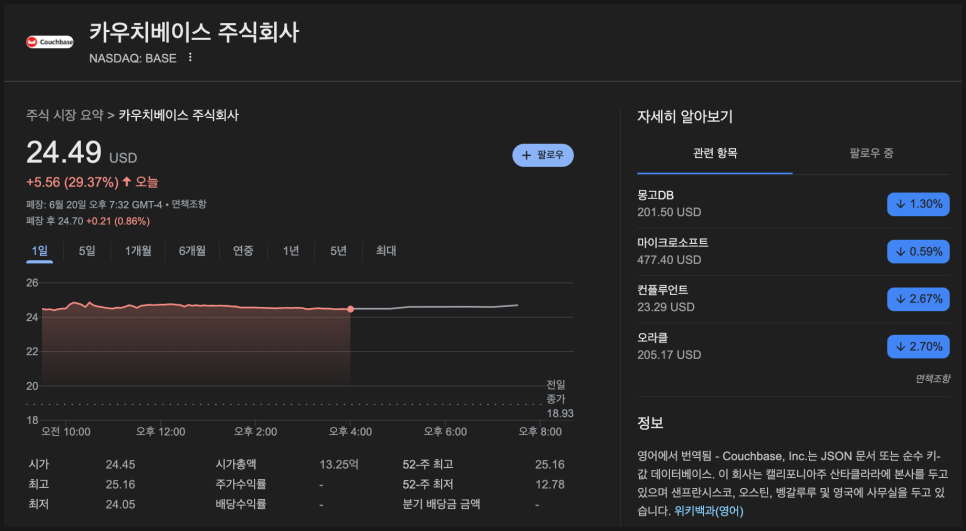The width and height of the screenshot is (966, 531).
Task: Click the 주식 시장 요약 breadcrumb link
Action: tap(65, 115)
